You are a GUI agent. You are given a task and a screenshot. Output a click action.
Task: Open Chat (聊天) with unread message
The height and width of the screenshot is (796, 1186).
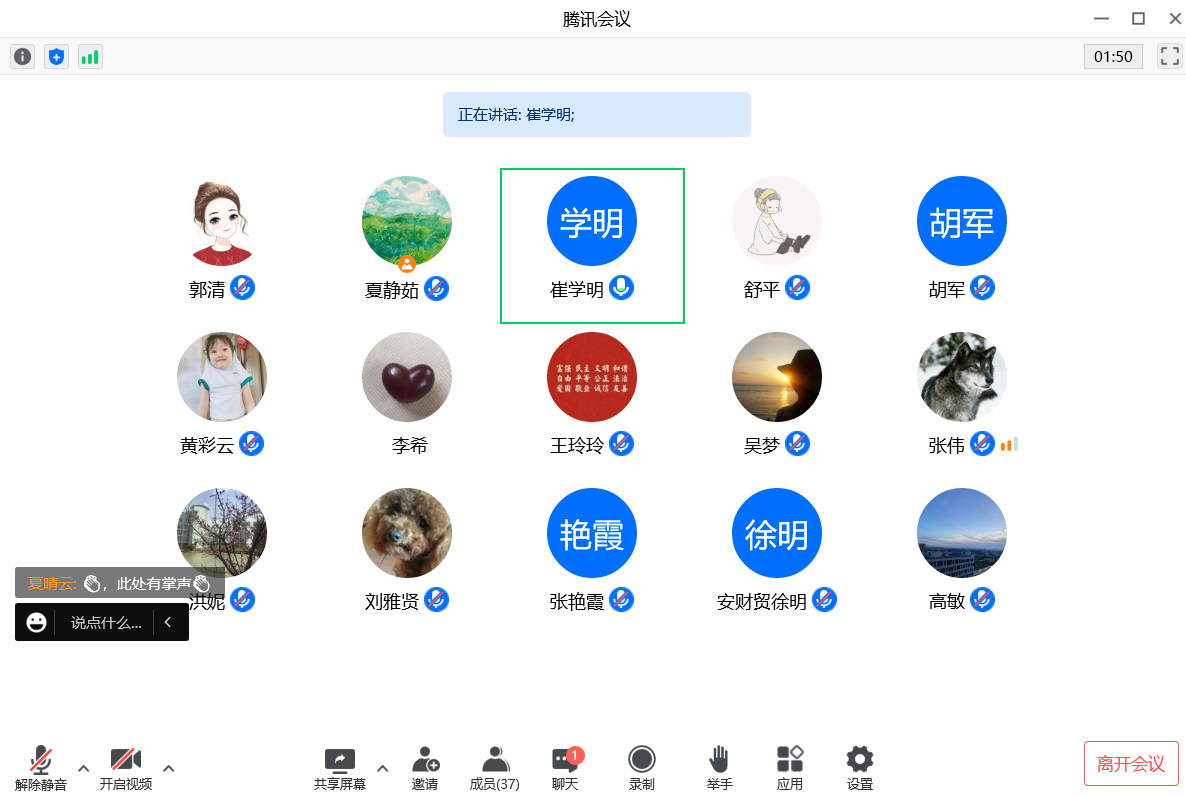click(565, 767)
